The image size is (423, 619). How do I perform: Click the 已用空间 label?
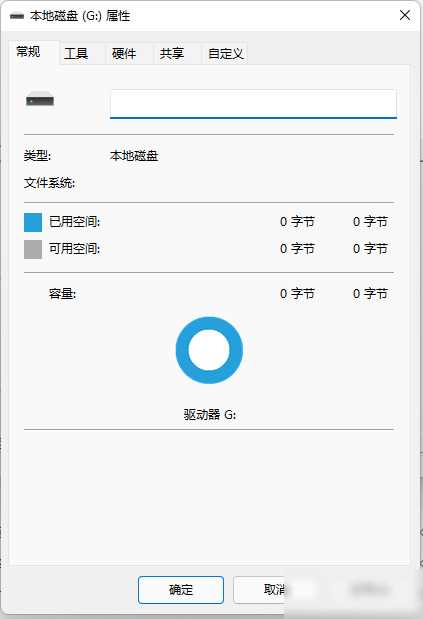(74, 222)
